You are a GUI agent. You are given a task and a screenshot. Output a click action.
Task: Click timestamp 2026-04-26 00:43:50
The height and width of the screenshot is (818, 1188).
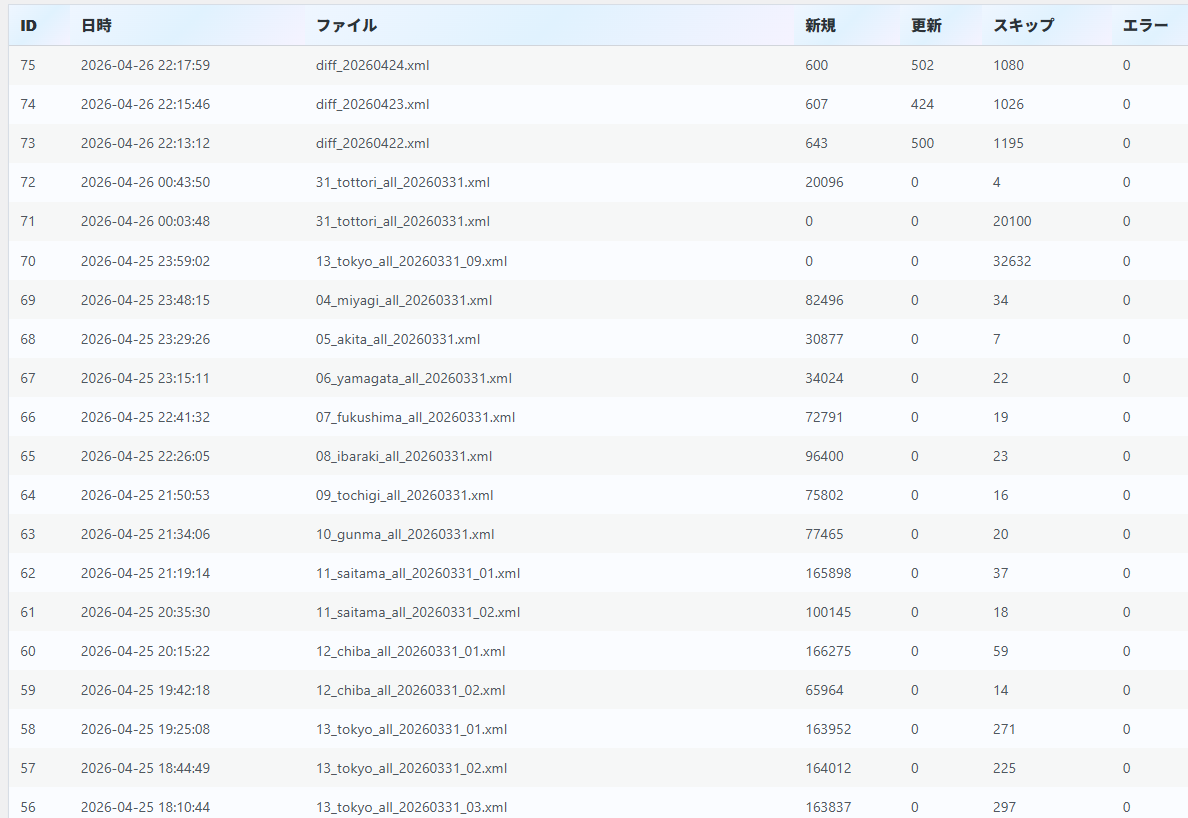[x=145, y=183]
